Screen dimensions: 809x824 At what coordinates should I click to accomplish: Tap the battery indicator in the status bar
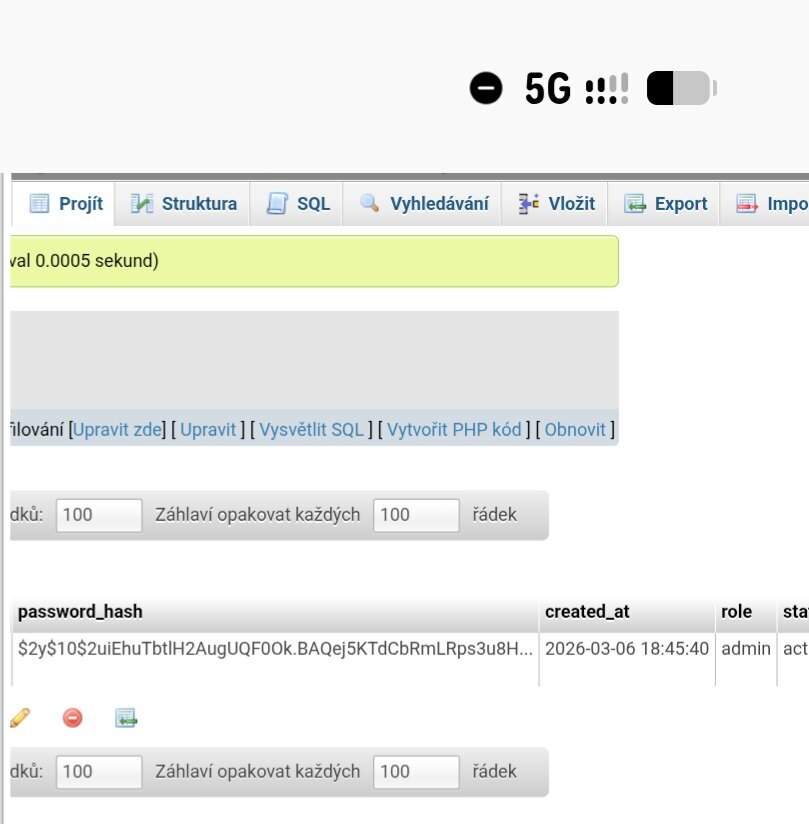681,89
